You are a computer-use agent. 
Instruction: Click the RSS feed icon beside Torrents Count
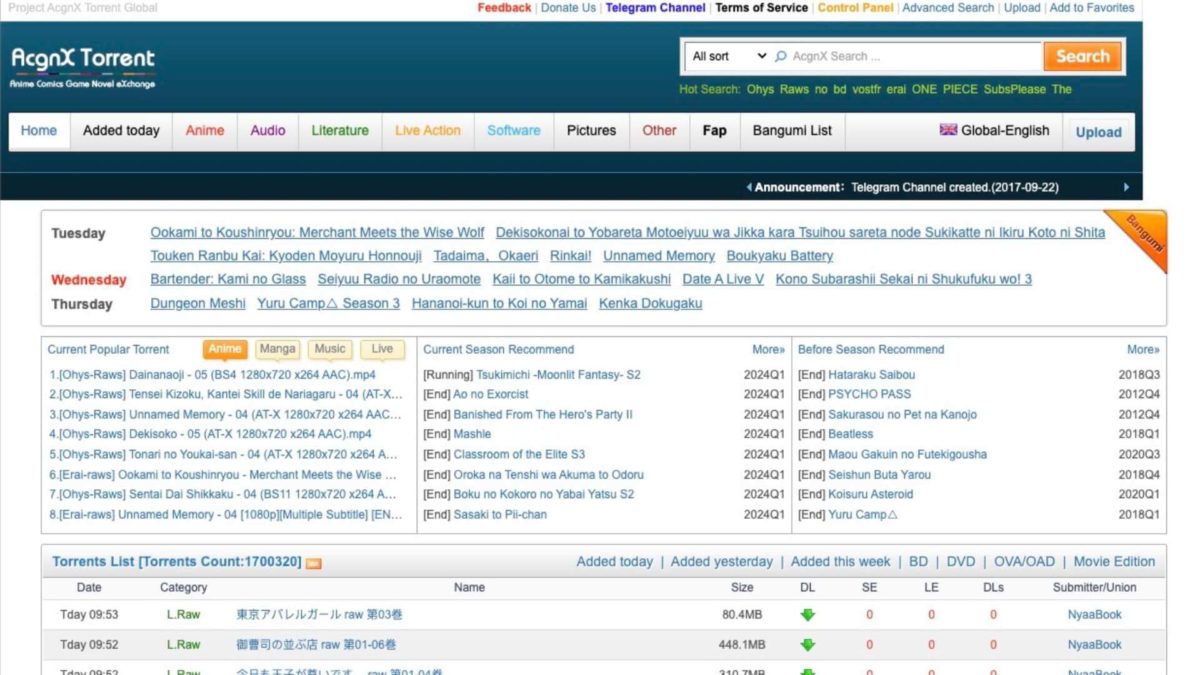click(x=314, y=563)
